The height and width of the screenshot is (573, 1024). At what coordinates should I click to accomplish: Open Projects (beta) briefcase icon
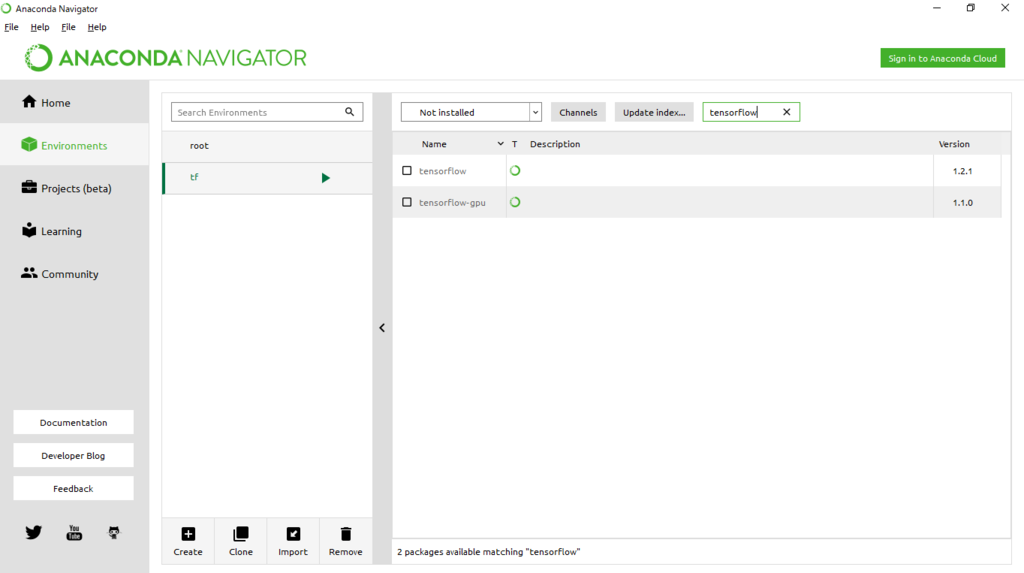29,188
